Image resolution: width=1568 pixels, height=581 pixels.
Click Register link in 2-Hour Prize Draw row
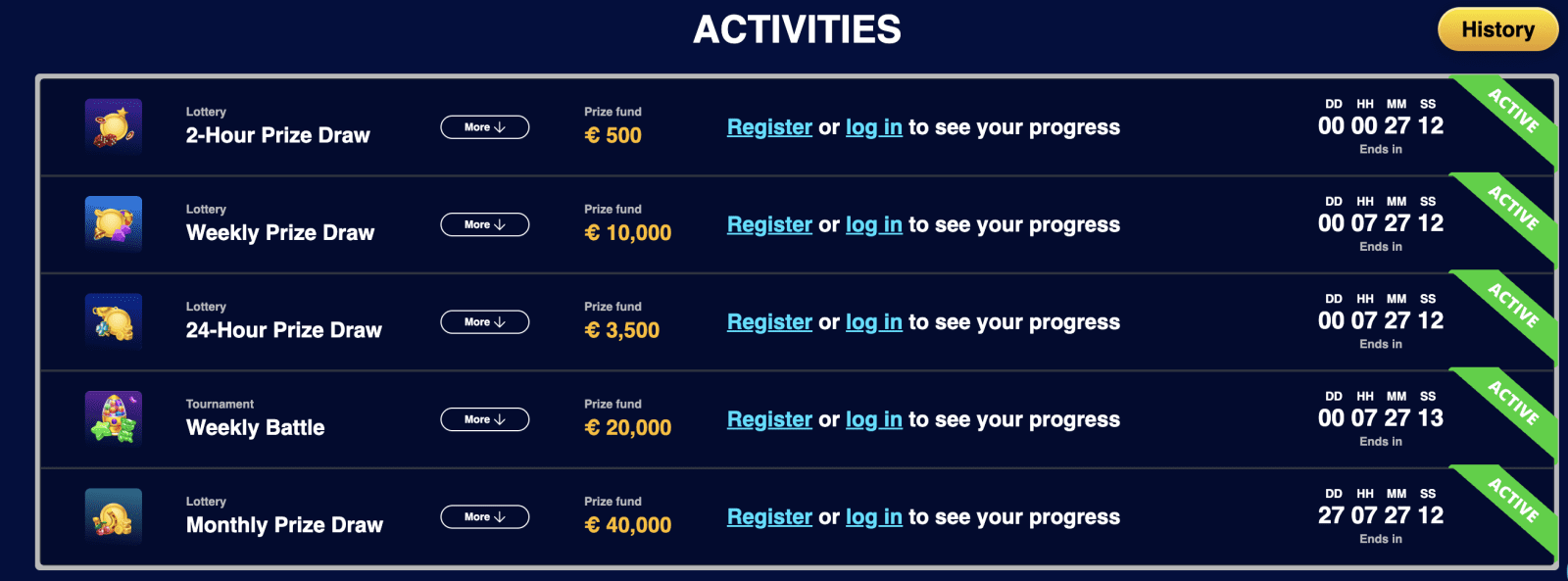[x=769, y=127]
